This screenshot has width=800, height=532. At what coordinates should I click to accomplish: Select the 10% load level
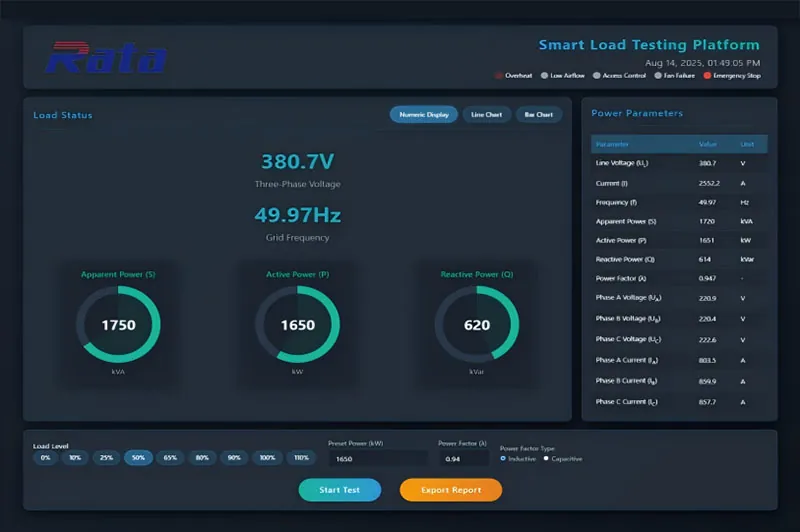tap(75, 458)
